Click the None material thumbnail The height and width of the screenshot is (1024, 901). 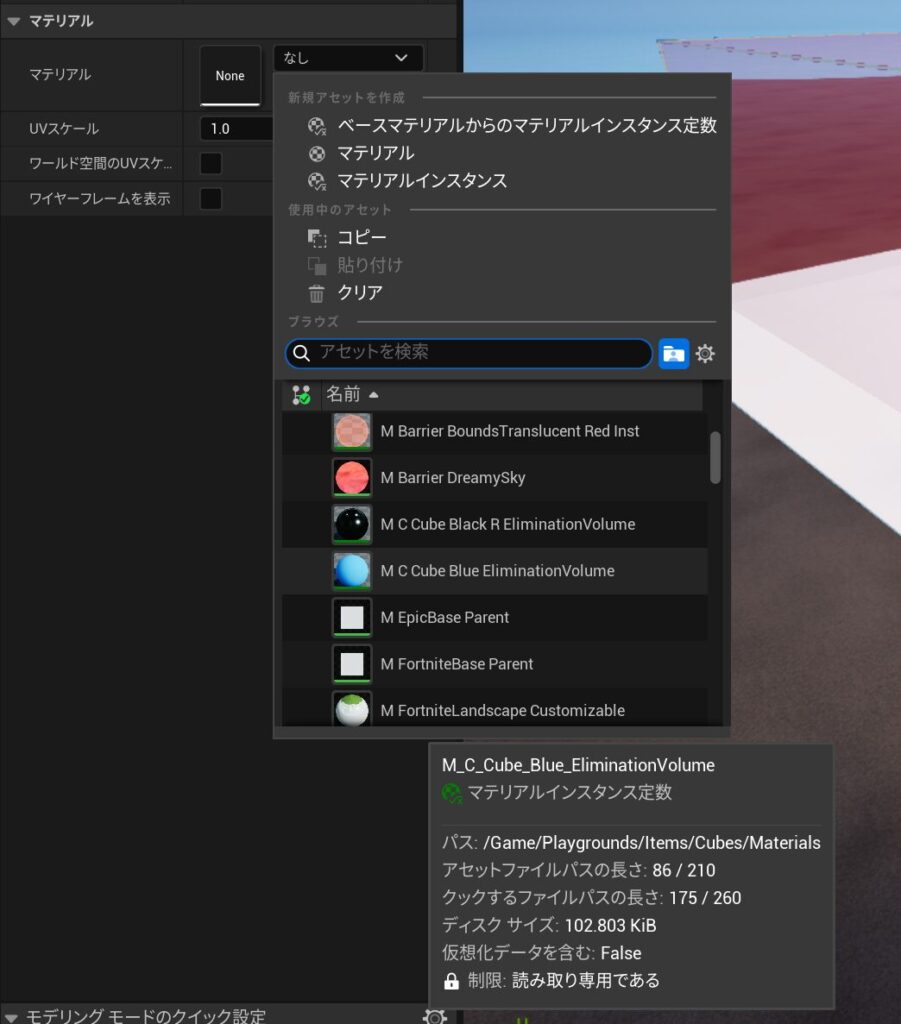click(x=230, y=76)
